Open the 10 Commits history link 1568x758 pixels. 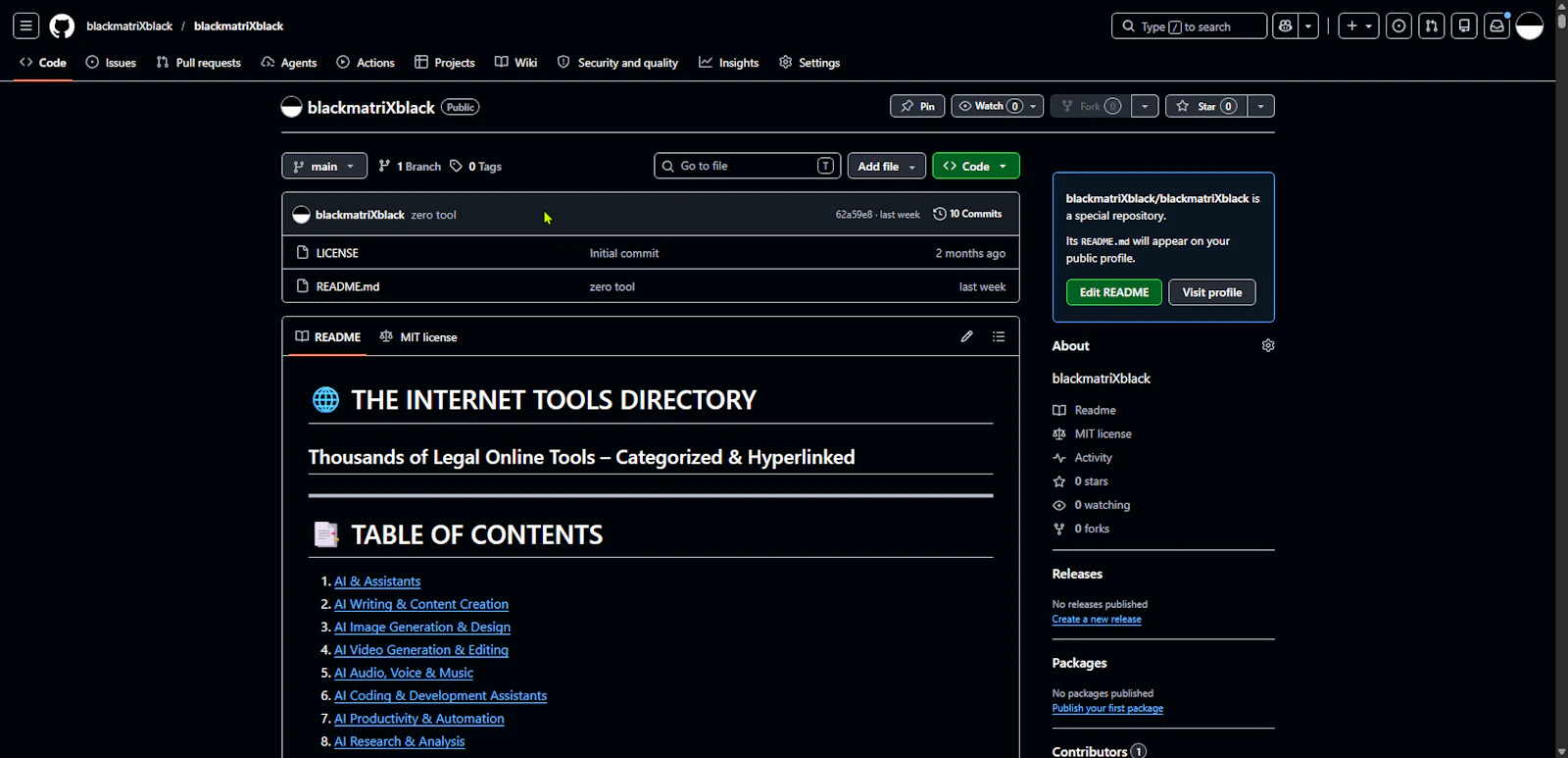(967, 214)
